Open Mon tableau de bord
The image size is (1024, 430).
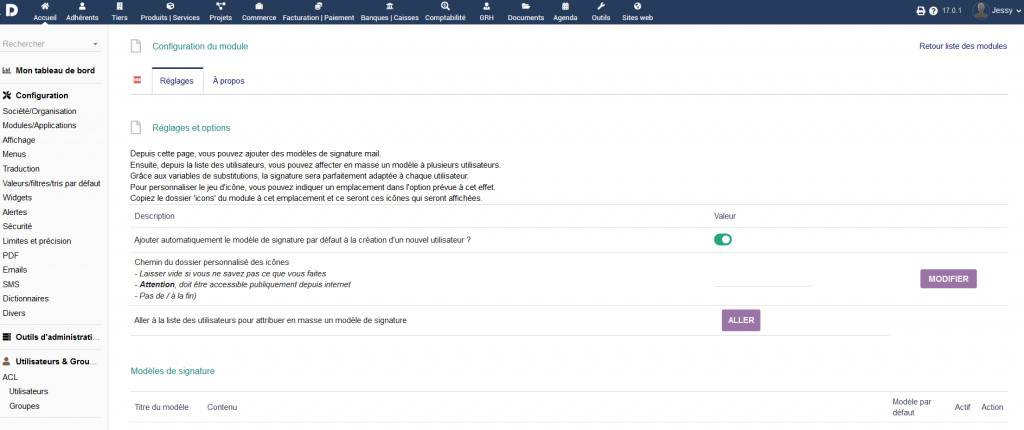[55, 71]
